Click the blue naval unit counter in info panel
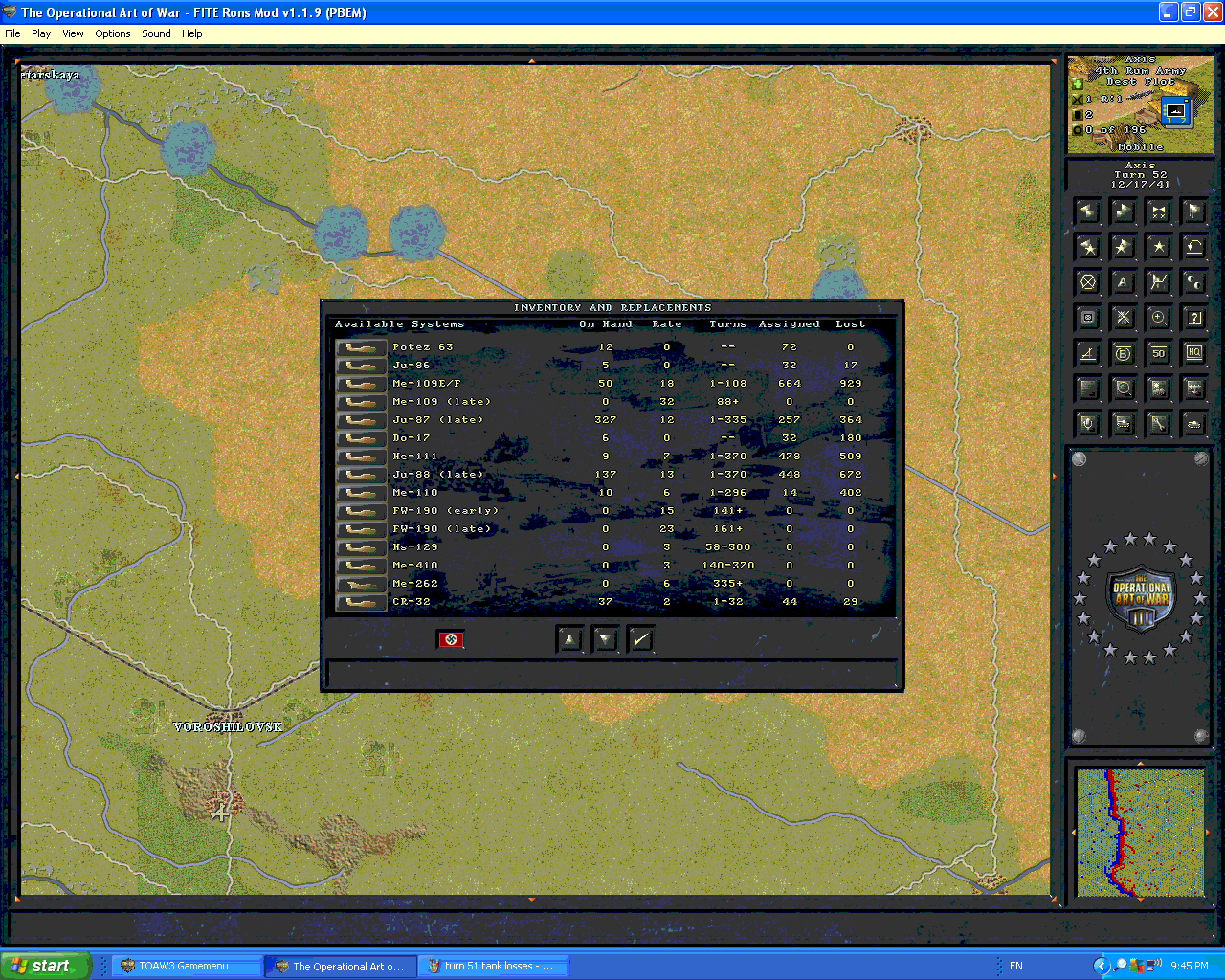 1175,111
